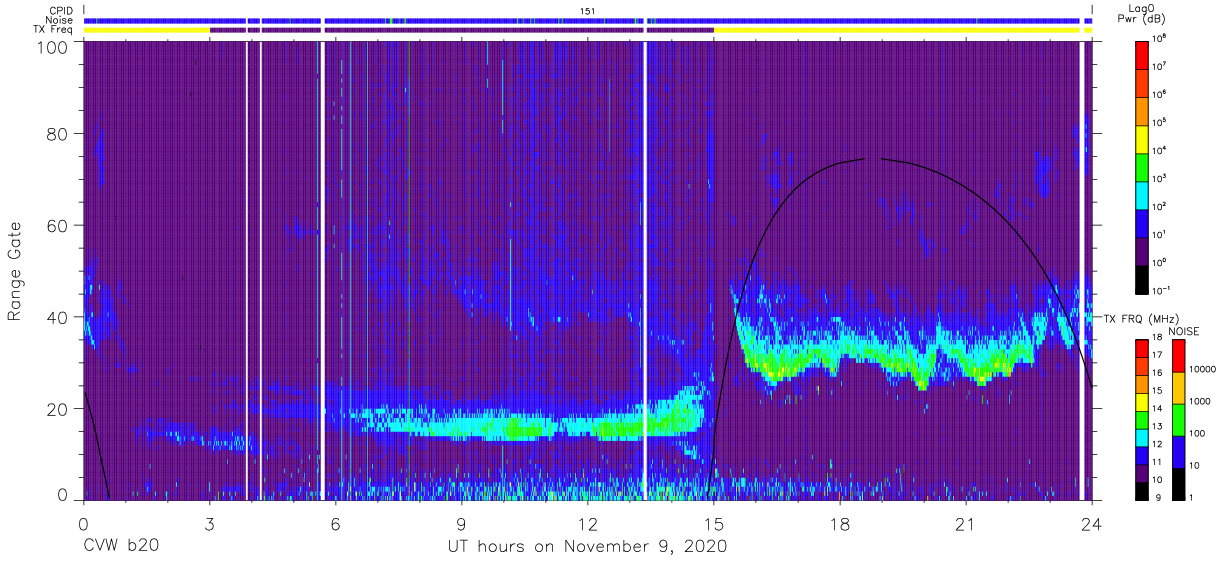Select the orange-yellow 1000-10000 segment of NOISE colorbar

(x=1178, y=387)
